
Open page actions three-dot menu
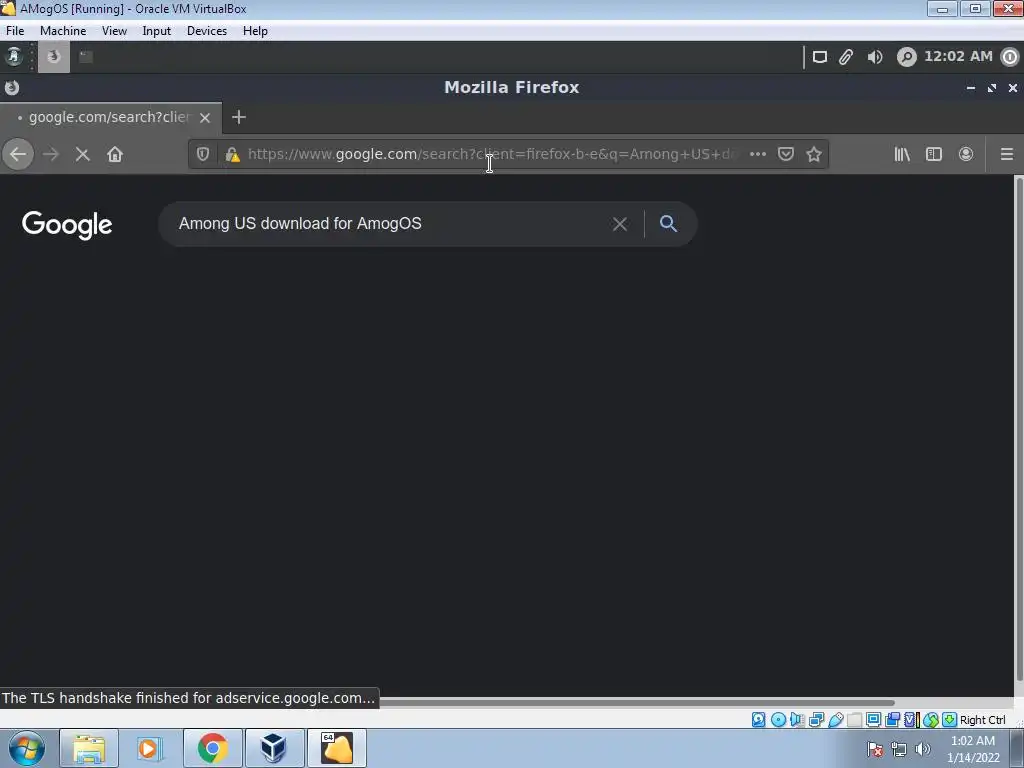758,154
